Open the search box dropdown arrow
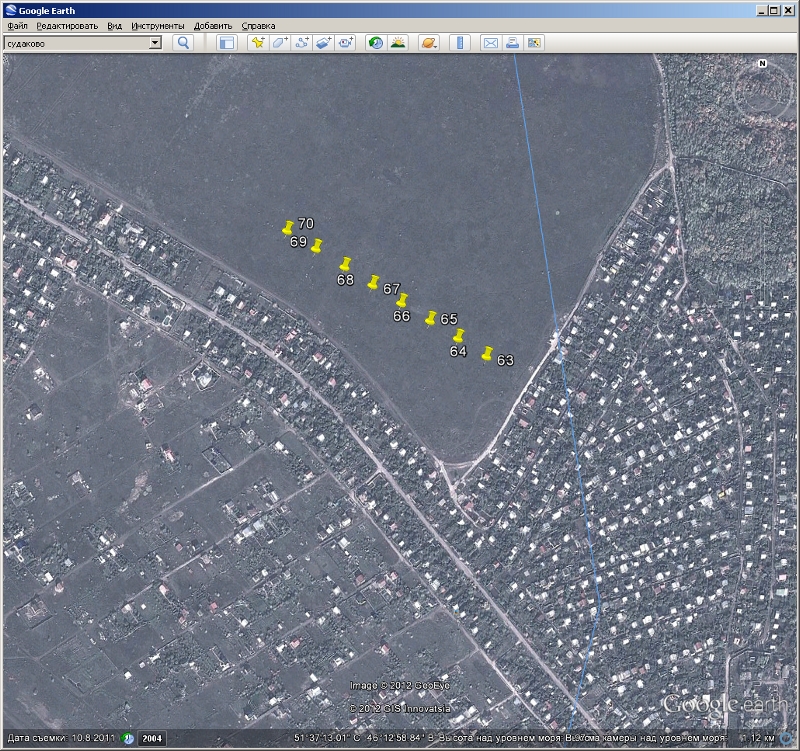800x751 pixels. click(156, 43)
